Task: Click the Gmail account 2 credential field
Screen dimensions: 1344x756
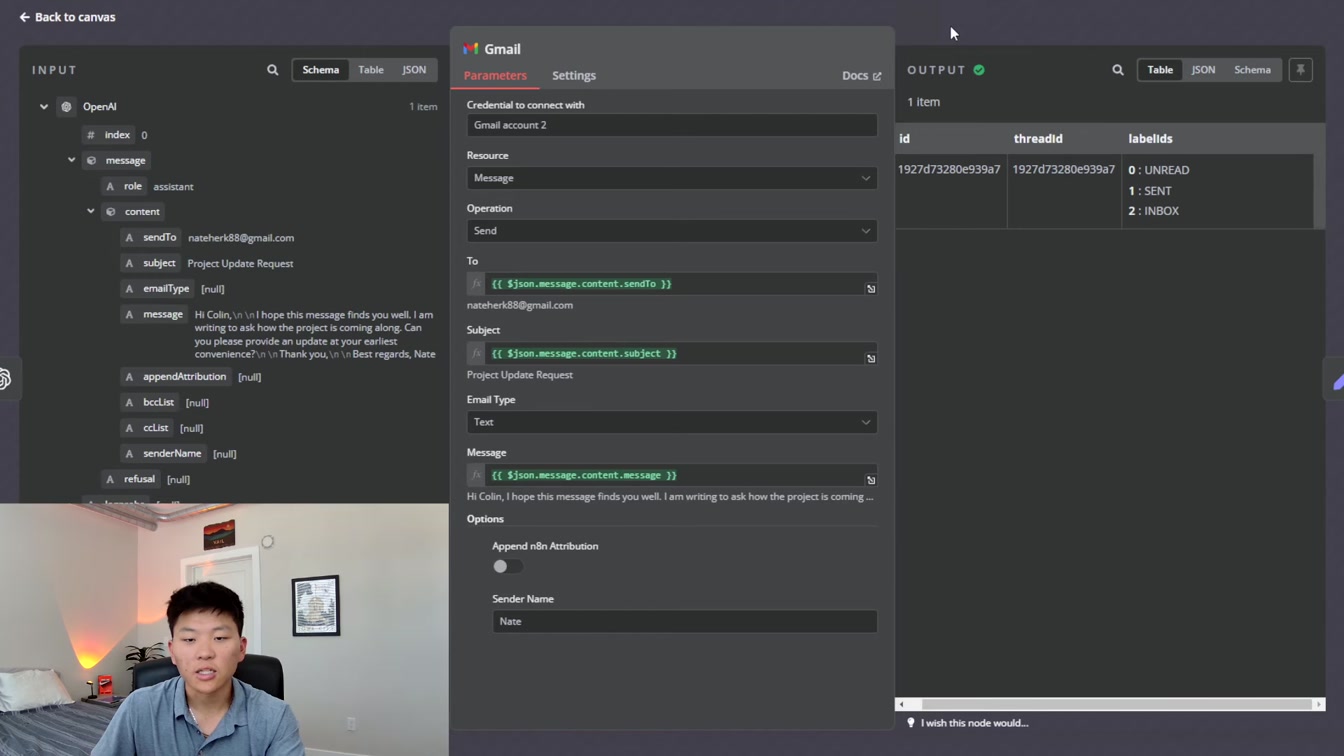Action: [x=672, y=125]
